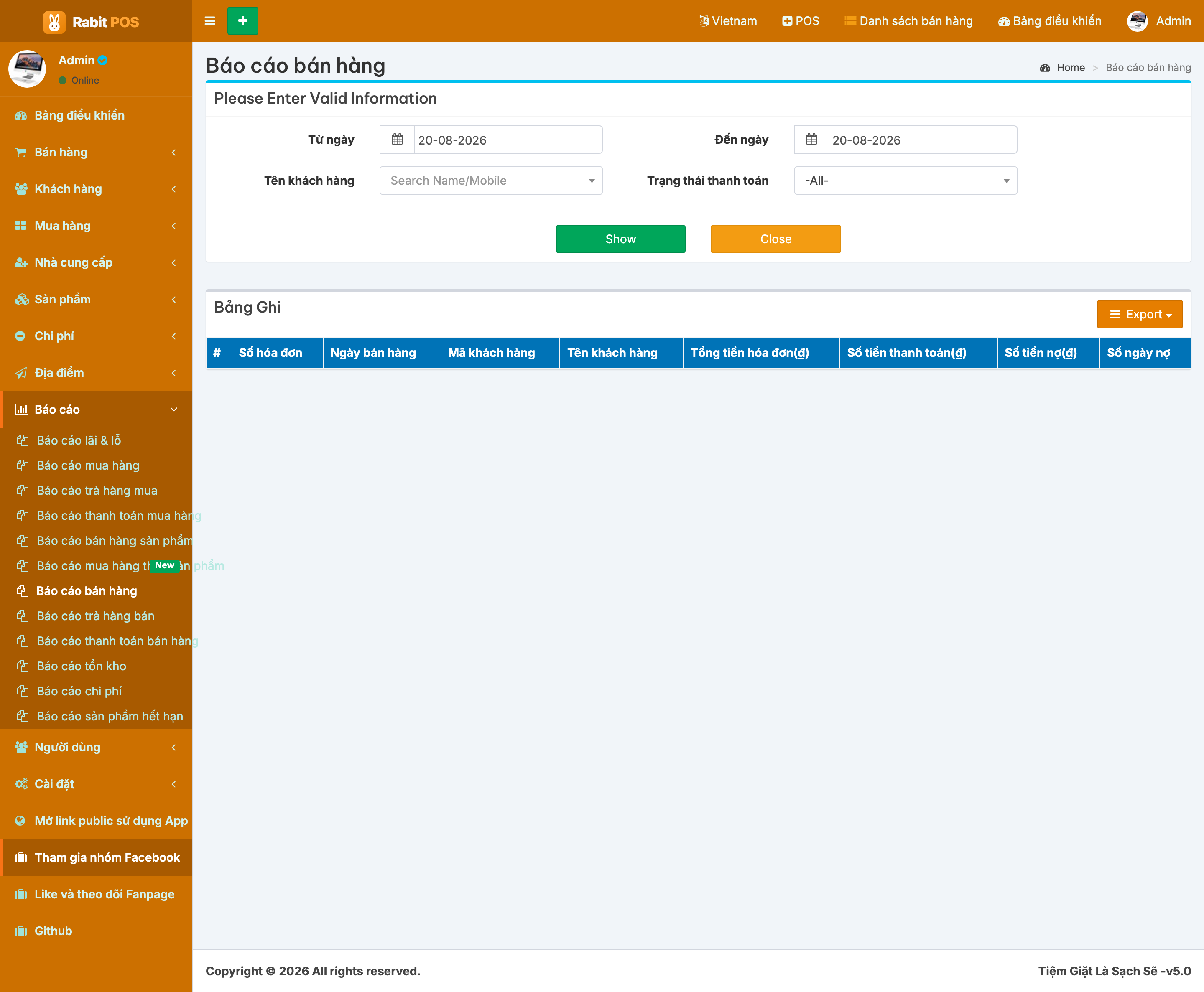Screen dimensions: 1204x992
Task: Click the green Show button
Action: tap(620, 239)
